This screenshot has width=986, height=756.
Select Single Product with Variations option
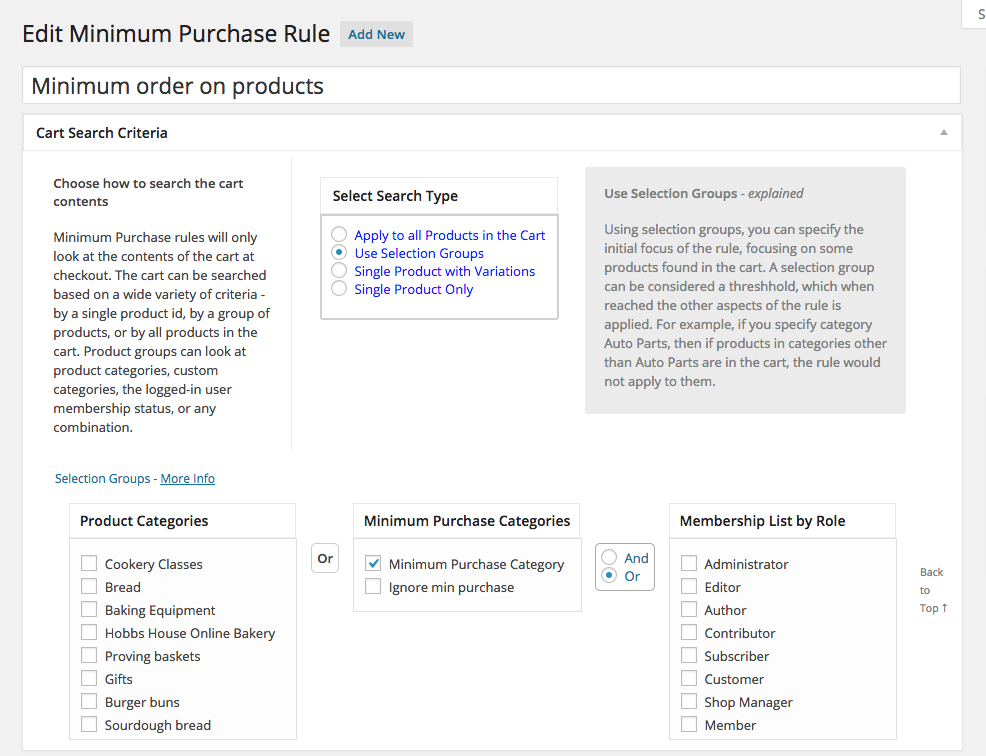pyautogui.click(x=339, y=271)
